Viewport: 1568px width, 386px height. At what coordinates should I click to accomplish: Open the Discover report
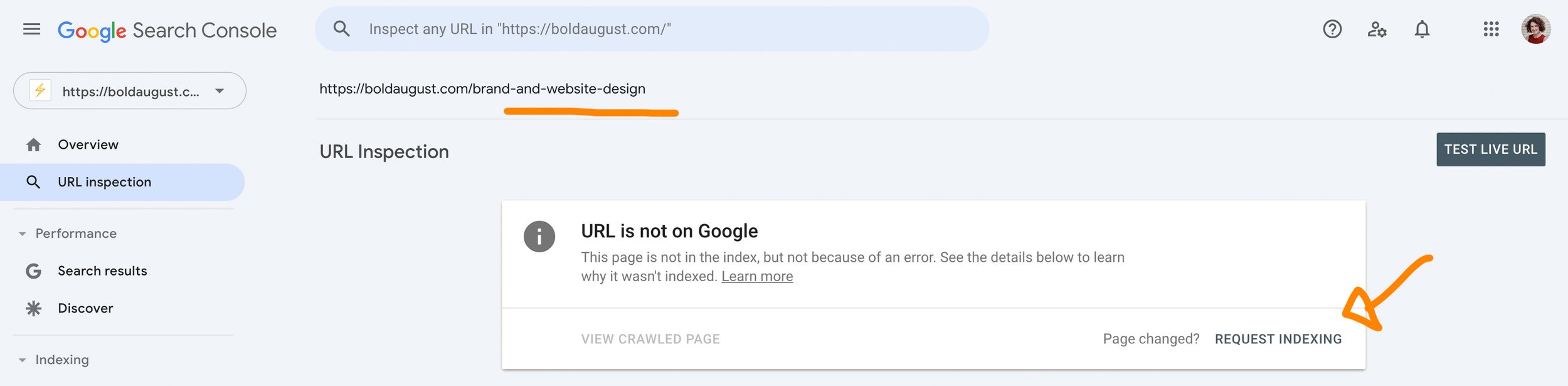85,309
